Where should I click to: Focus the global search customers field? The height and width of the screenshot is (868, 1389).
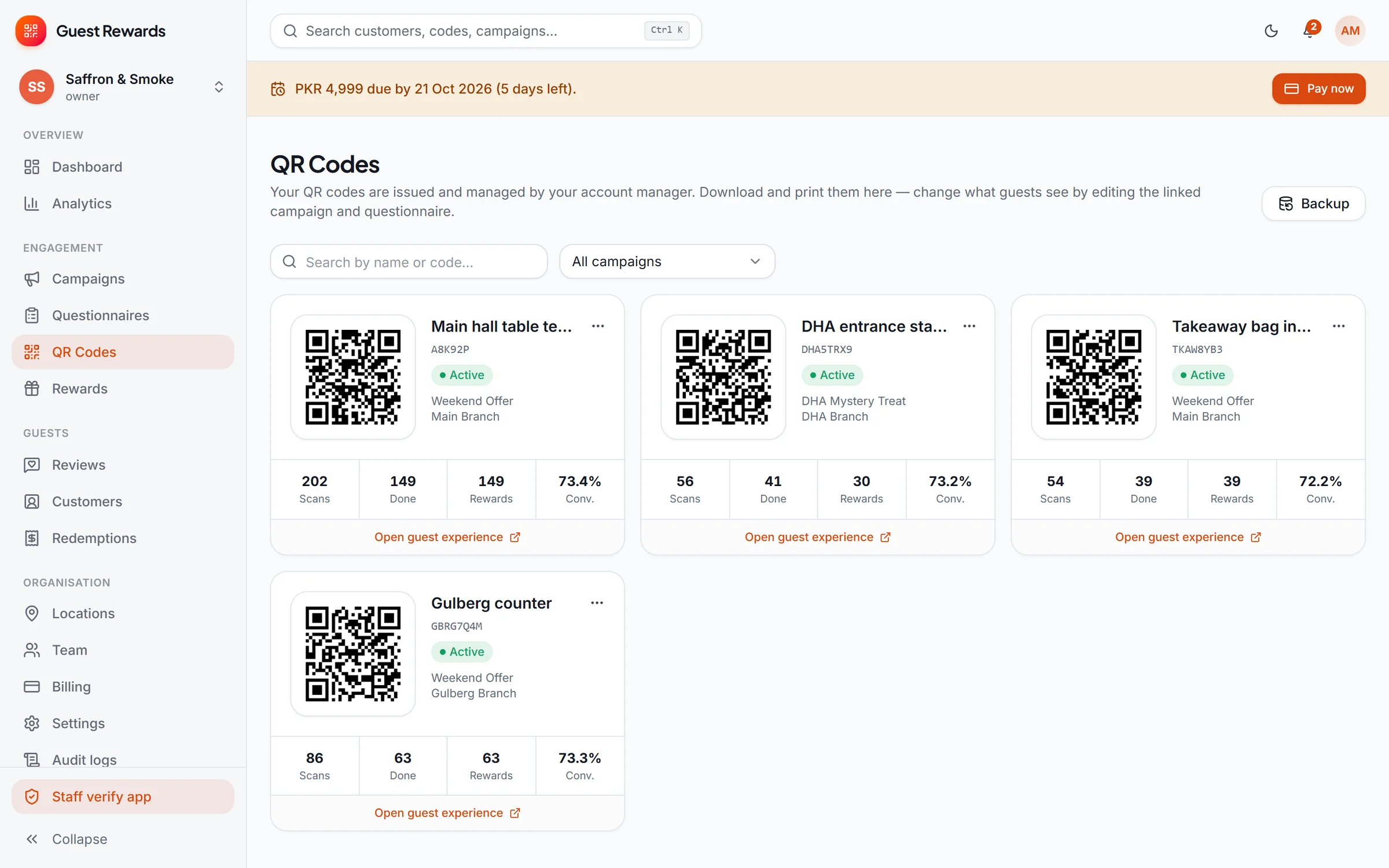click(486, 31)
